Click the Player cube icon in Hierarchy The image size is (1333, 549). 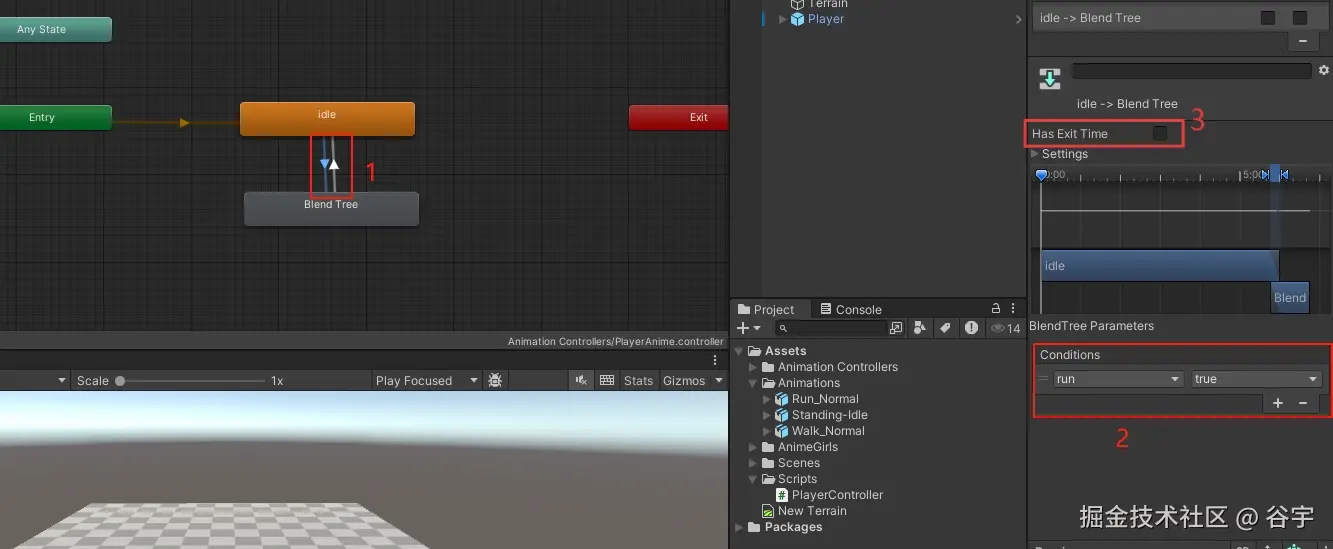(x=798, y=19)
